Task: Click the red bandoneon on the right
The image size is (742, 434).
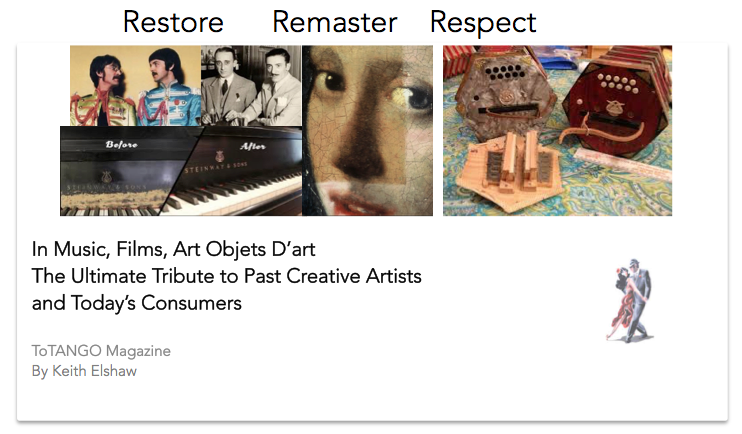Action: coord(616,101)
